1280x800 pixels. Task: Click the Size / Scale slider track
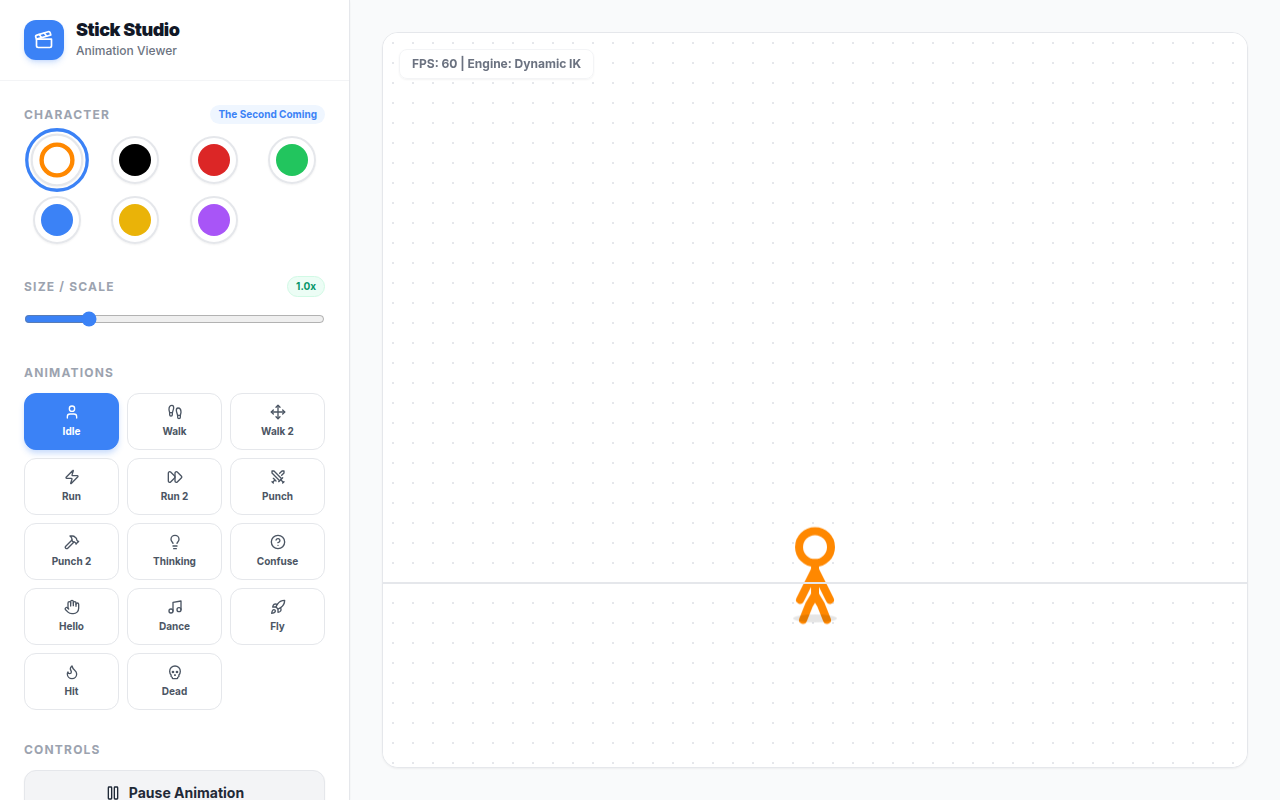174,319
